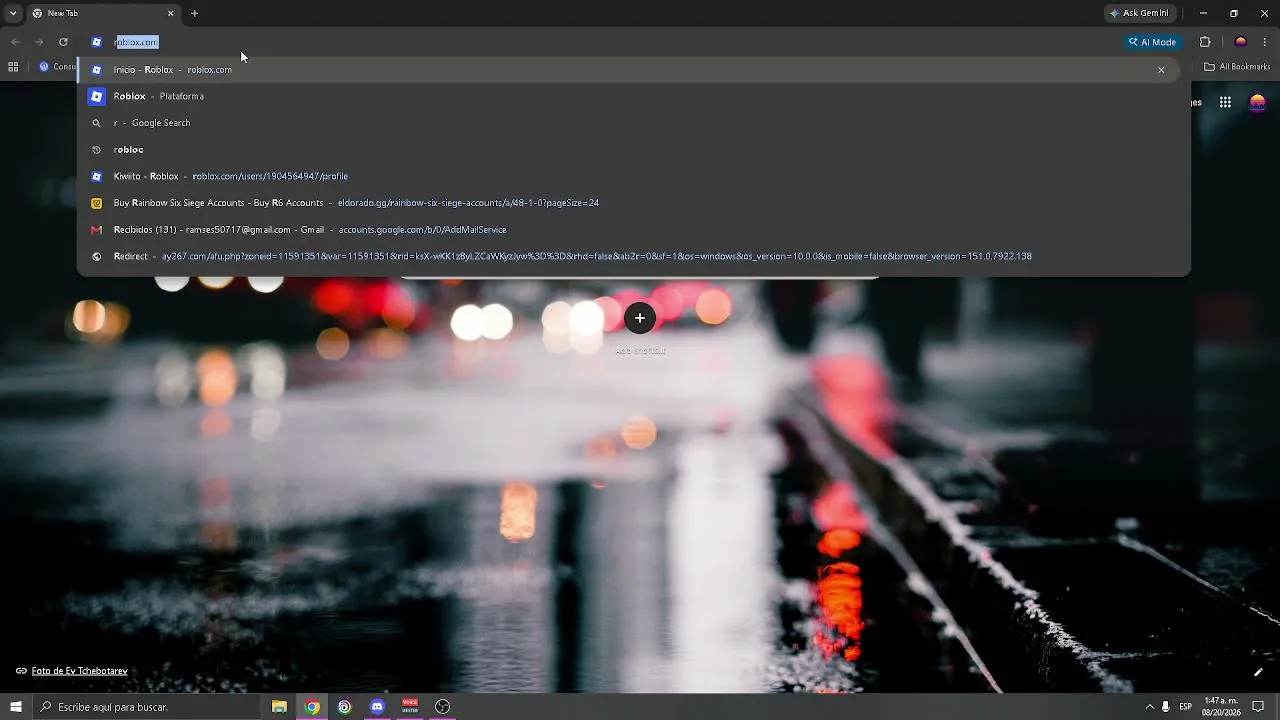This screenshot has width=1280, height=720.
Task: Open the Voice Meeter taskbar icon
Action: click(x=410, y=707)
